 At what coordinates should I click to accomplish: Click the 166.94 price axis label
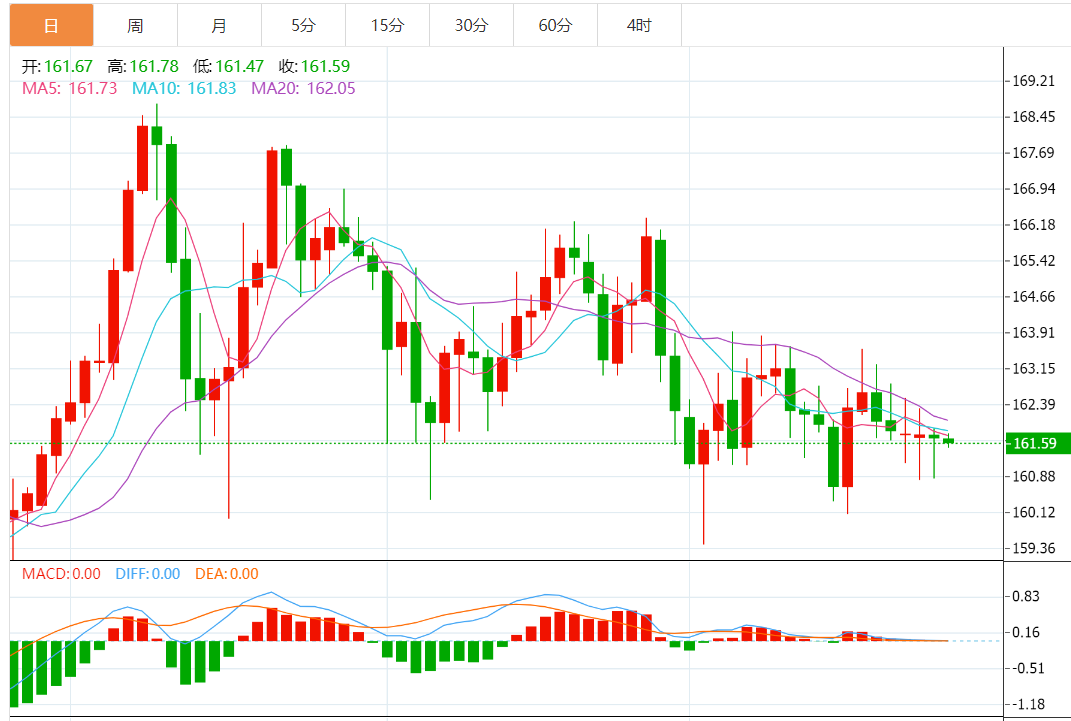pyautogui.click(x=1033, y=188)
